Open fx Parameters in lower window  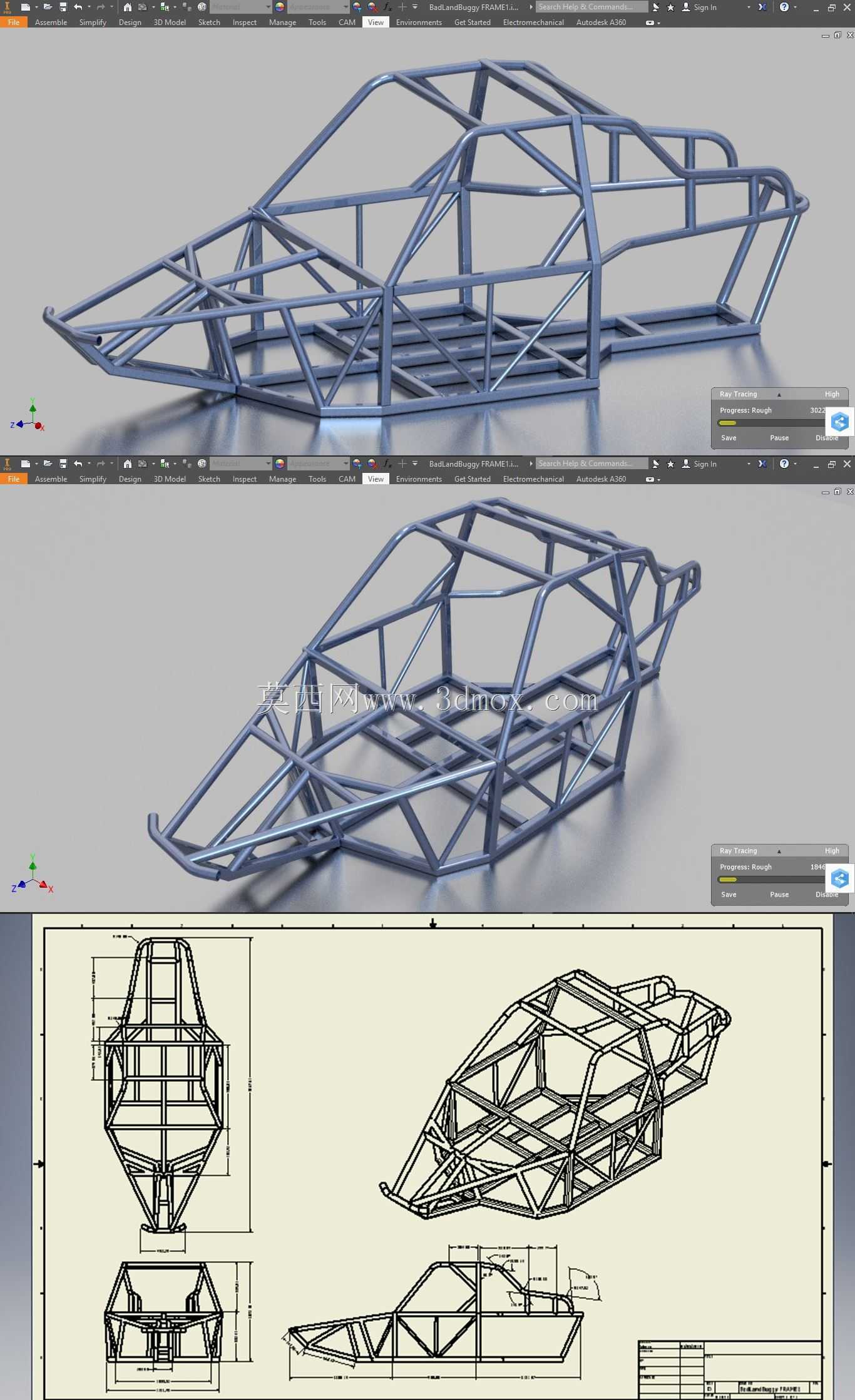pos(387,464)
